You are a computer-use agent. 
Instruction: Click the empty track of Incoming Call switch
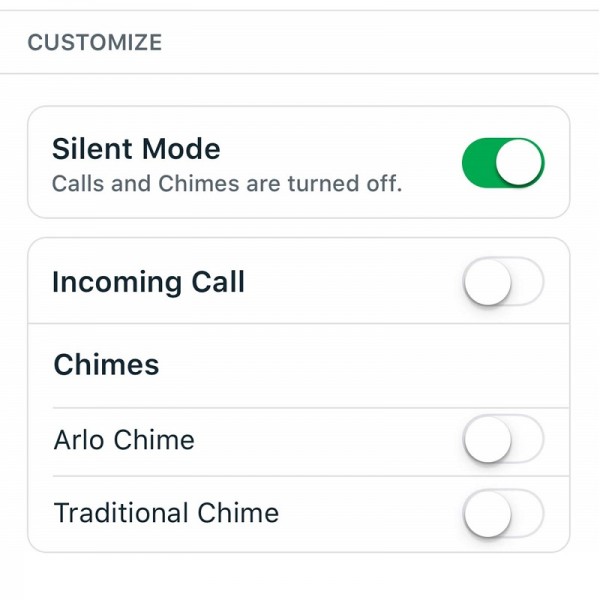click(x=528, y=282)
